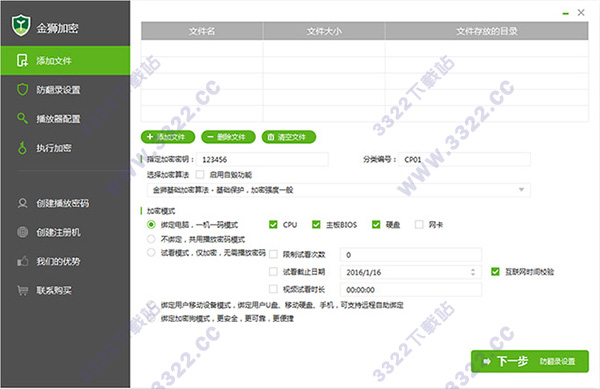Click the 试看截止日期 date stepper arrows
The width and height of the screenshot is (600, 389).
[473, 272]
